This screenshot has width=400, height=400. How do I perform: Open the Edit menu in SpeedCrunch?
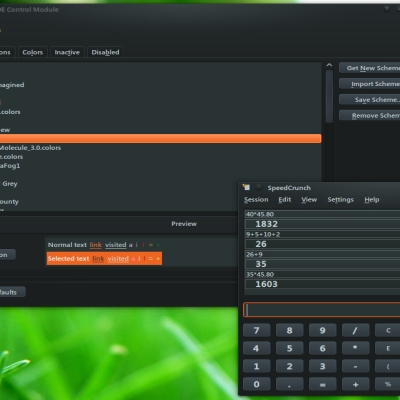(285, 199)
